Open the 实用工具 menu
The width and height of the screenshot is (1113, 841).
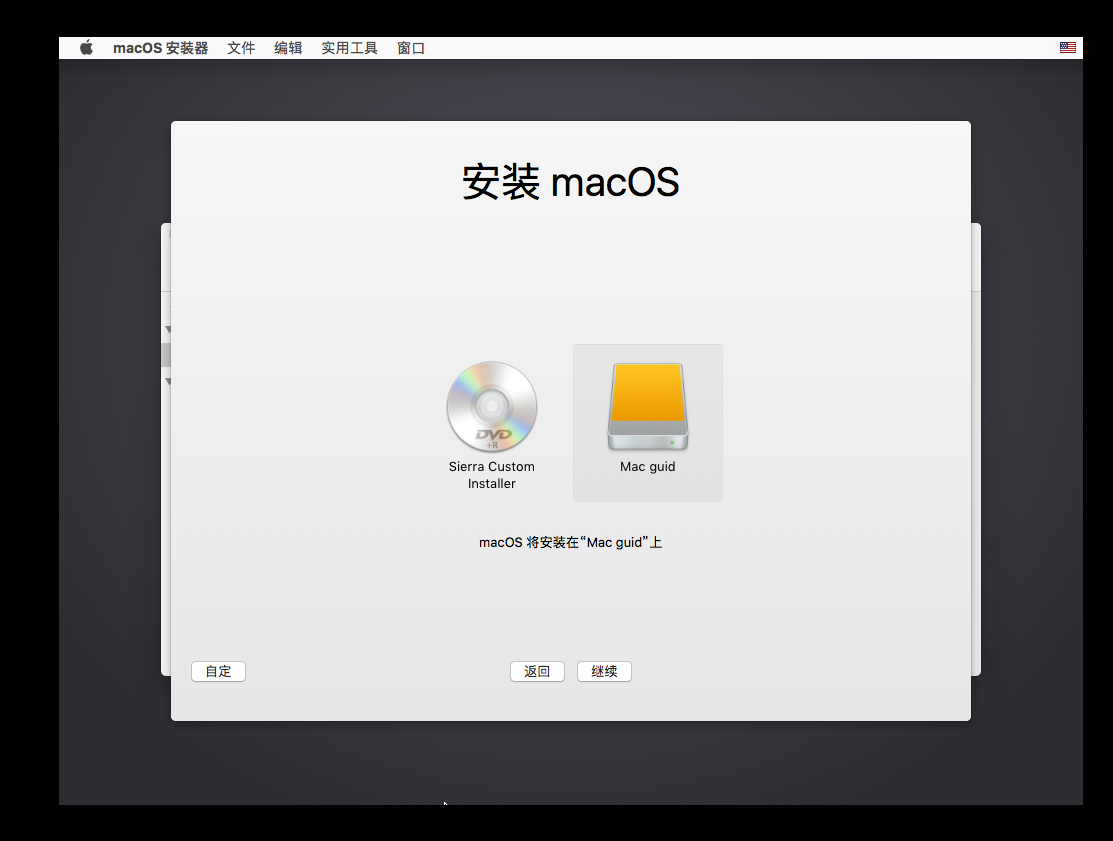349,48
